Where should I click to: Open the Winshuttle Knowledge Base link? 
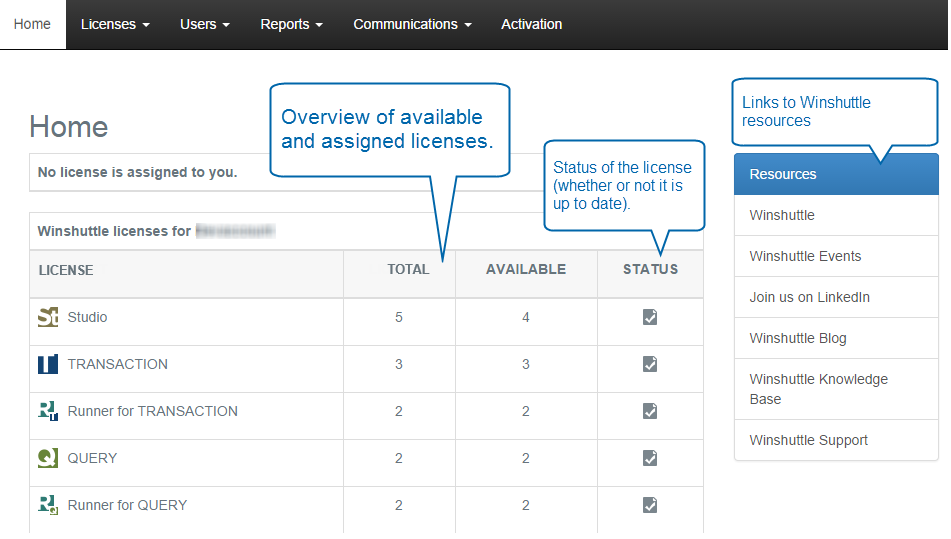tap(836, 389)
